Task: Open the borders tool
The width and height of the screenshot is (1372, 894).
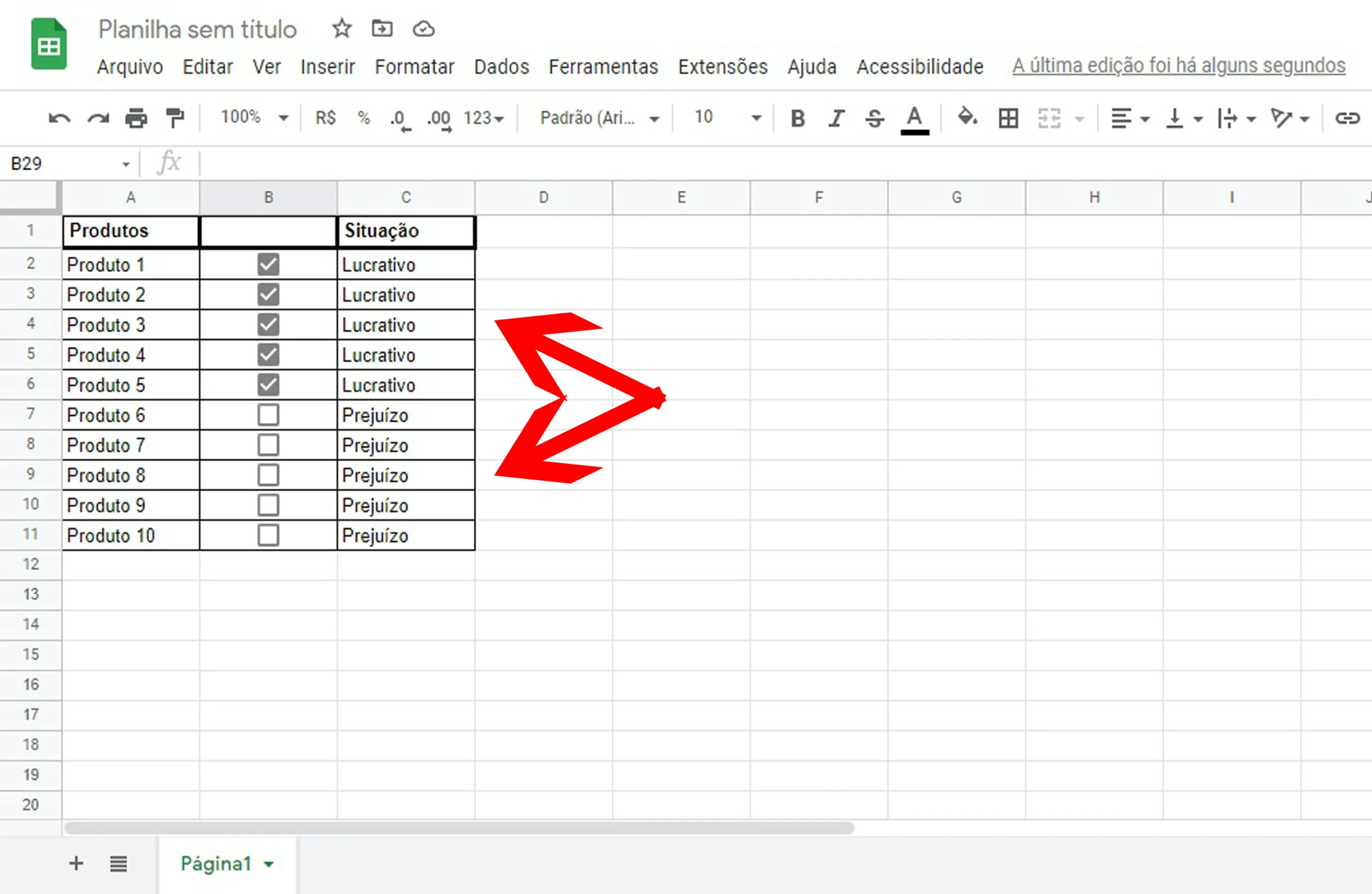Action: [x=1008, y=118]
